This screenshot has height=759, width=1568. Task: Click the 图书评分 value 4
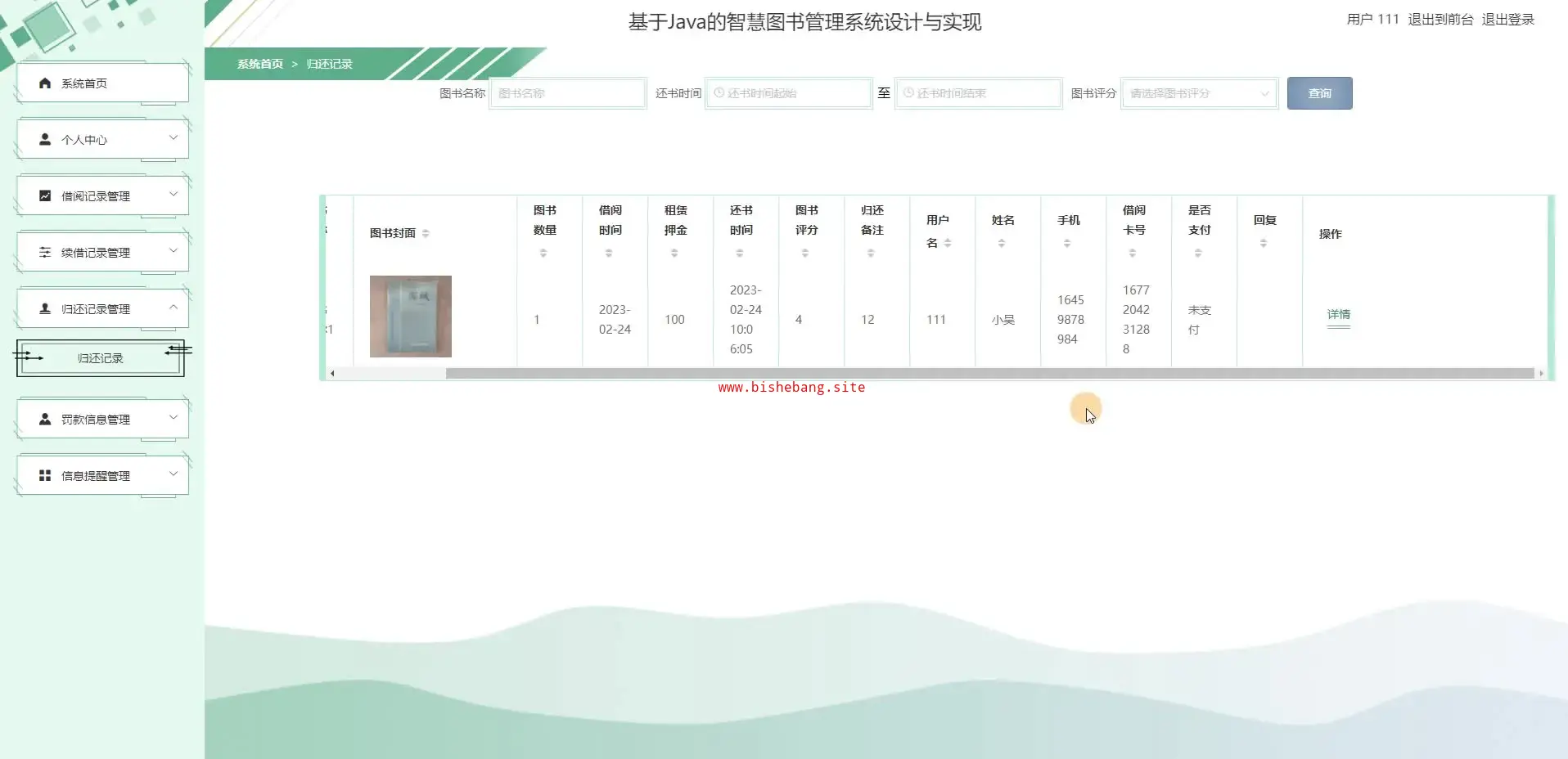click(x=799, y=320)
